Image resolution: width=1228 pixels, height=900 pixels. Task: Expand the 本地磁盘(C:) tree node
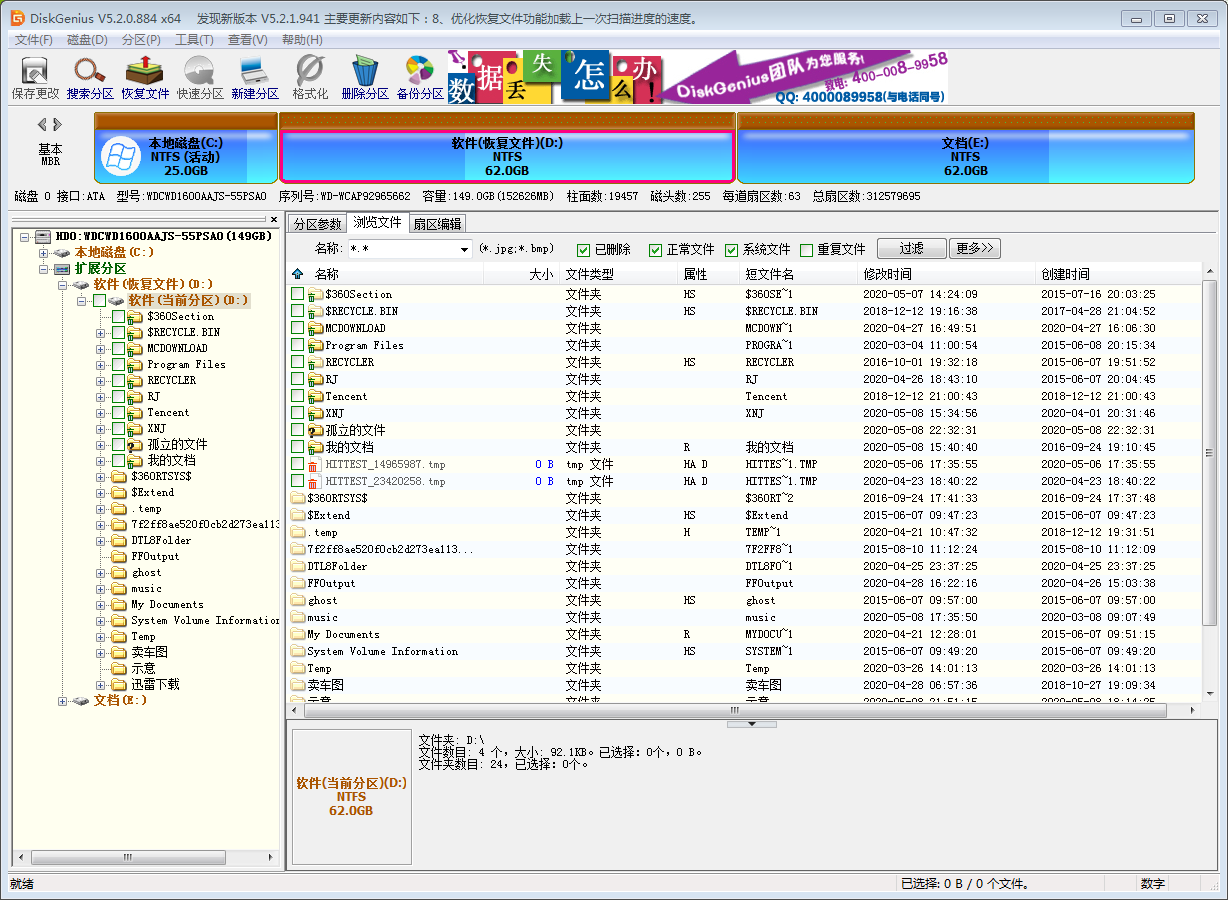point(43,253)
